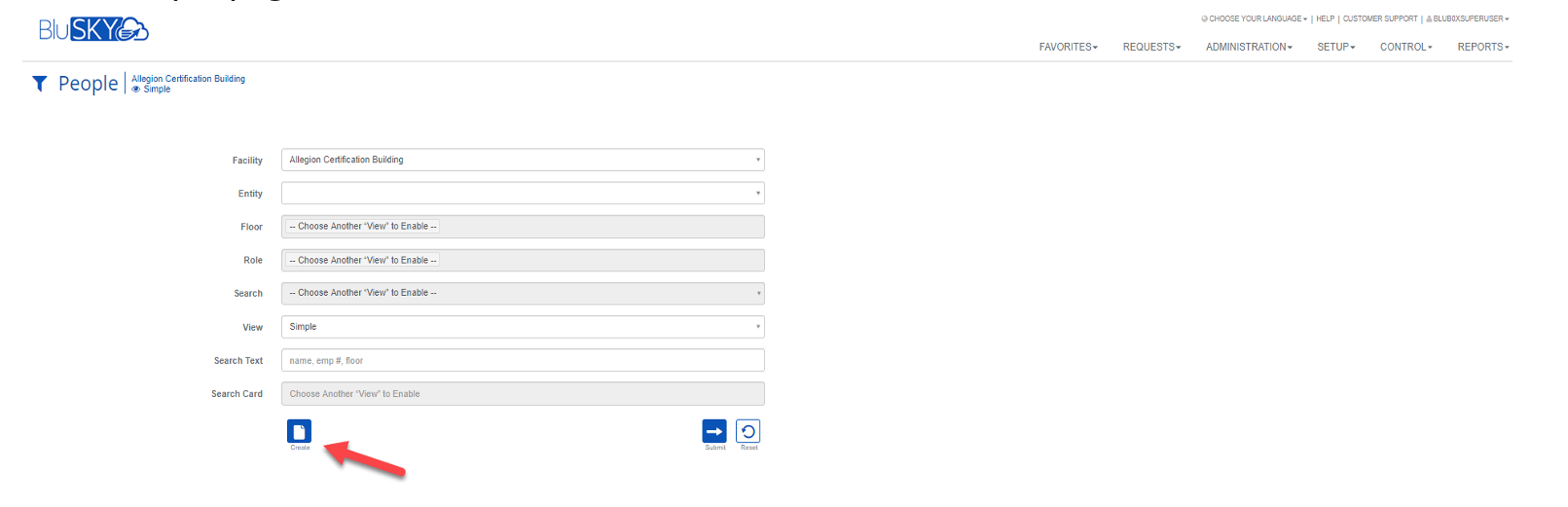The width and height of the screenshot is (1568, 507).
Task: Click the Create document icon
Action: (299, 431)
